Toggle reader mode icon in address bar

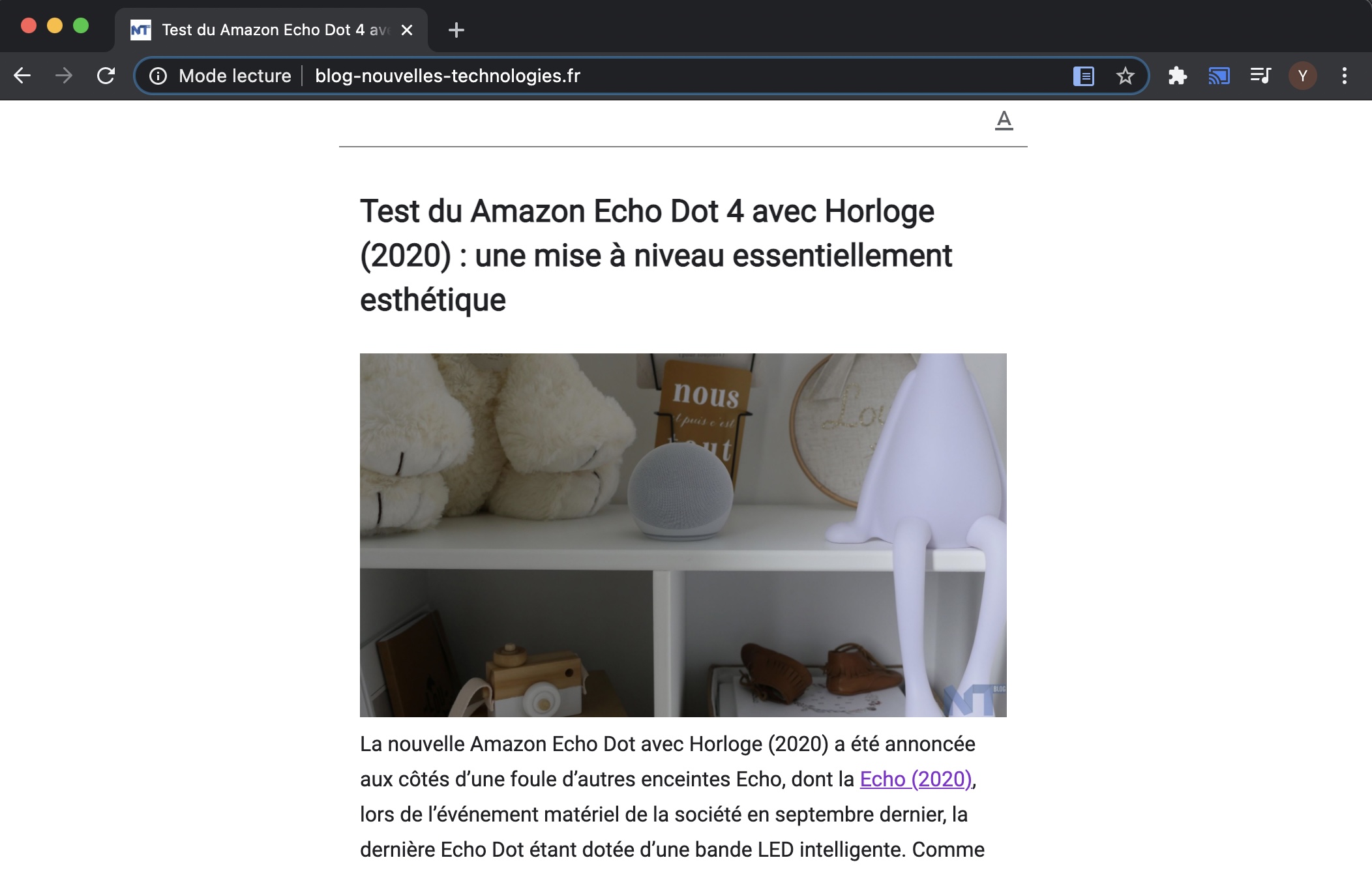coord(1084,76)
